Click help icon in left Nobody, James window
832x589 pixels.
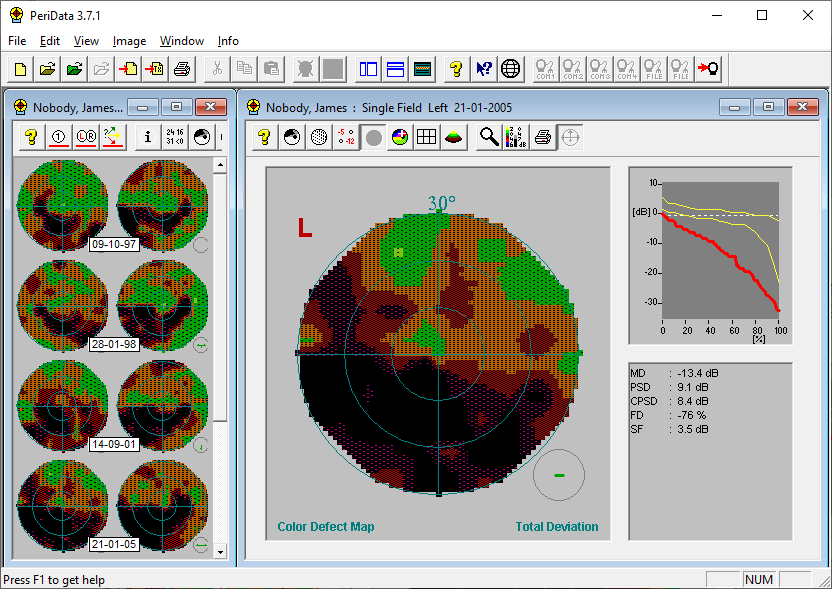click(x=31, y=137)
